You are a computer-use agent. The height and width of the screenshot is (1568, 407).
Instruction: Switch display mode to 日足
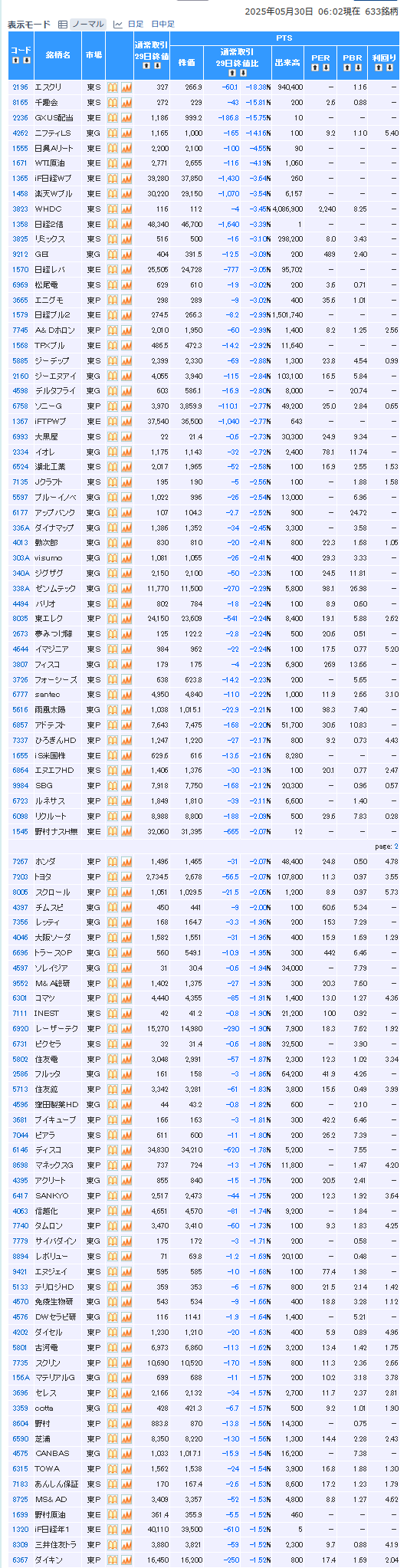coord(135,24)
